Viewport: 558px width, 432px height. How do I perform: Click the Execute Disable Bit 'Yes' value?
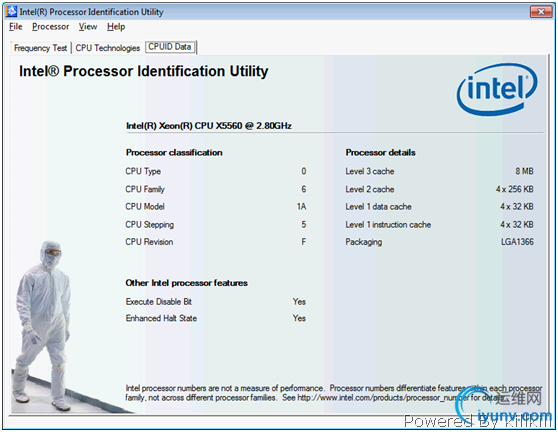299,302
